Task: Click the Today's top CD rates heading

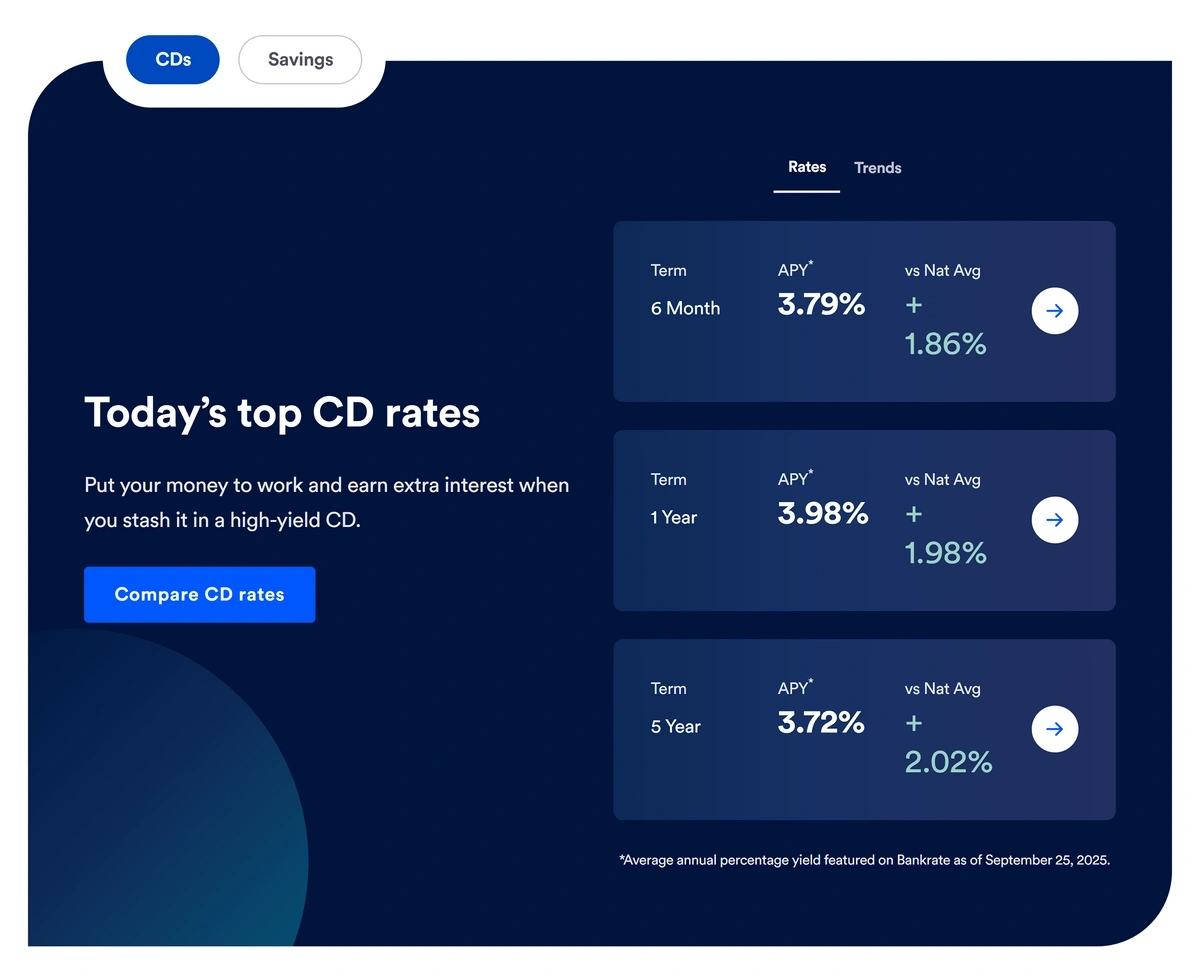Action: click(282, 412)
